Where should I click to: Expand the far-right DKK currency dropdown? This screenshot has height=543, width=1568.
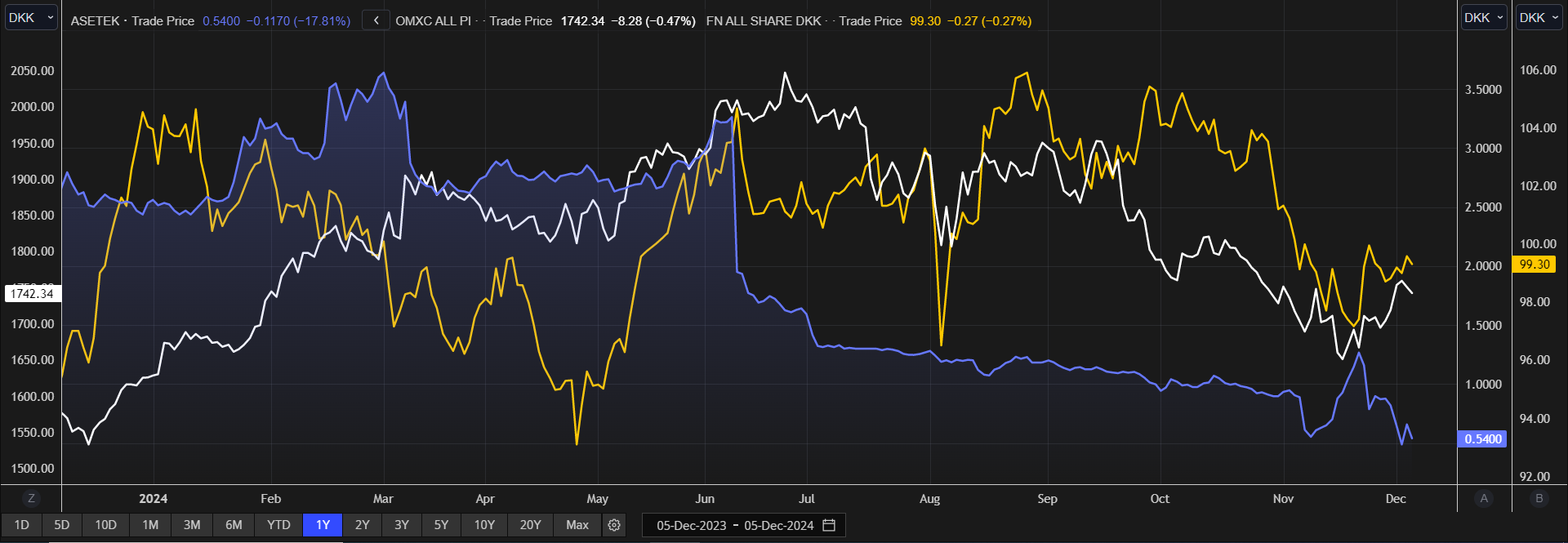pos(1539,18)
